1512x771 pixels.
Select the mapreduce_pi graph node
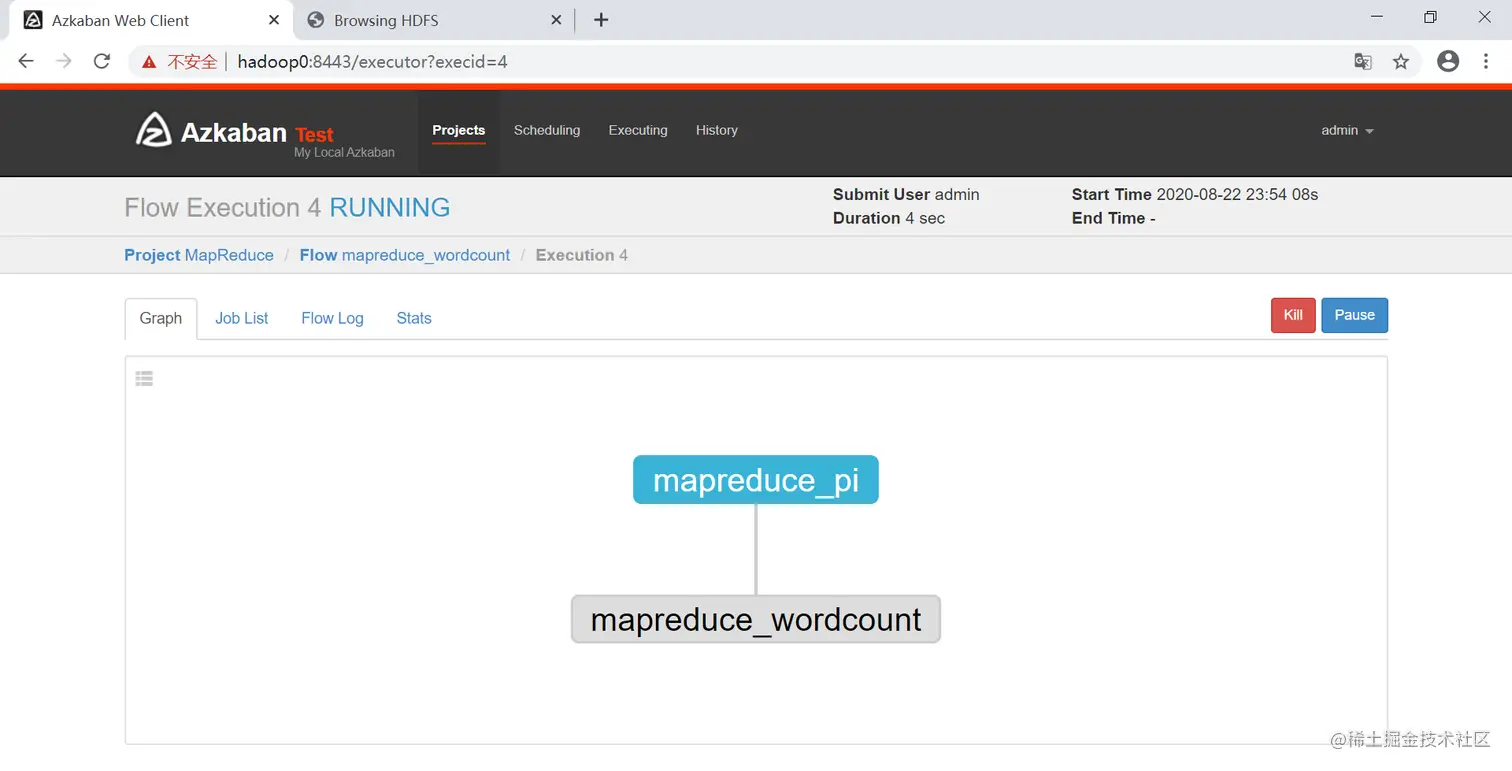coord(756,480)
